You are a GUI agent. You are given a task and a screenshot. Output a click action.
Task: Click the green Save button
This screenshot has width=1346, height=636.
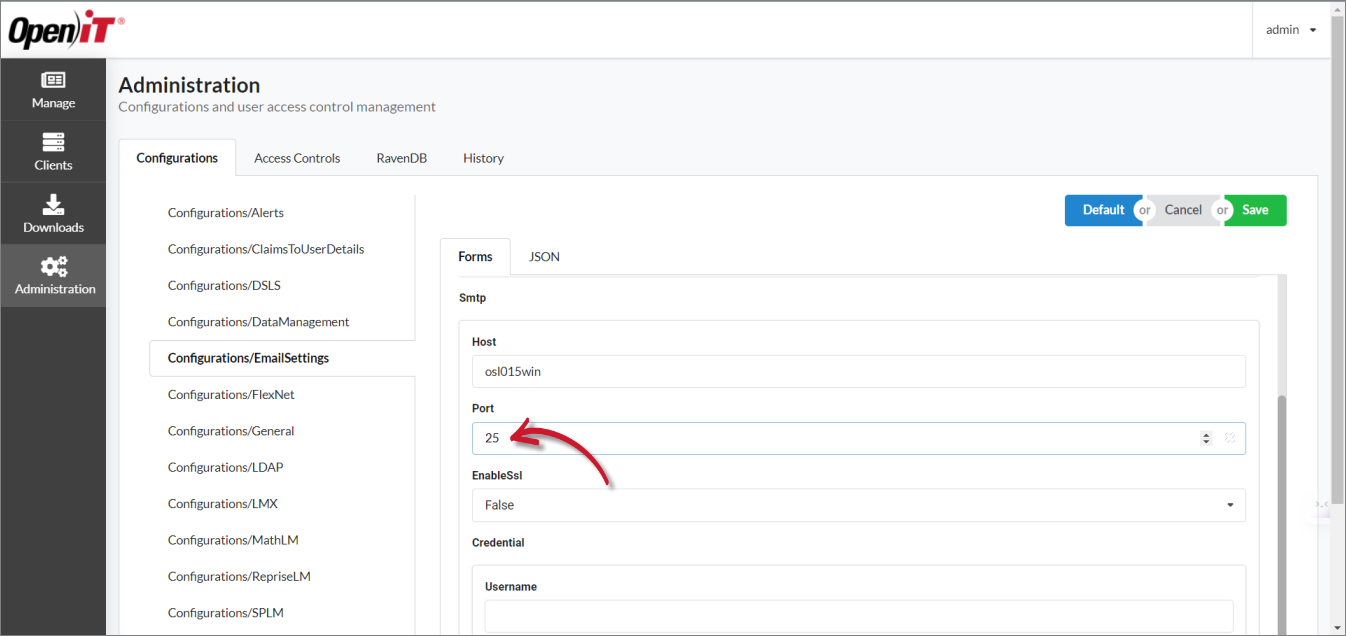(x=1255, y=210)
